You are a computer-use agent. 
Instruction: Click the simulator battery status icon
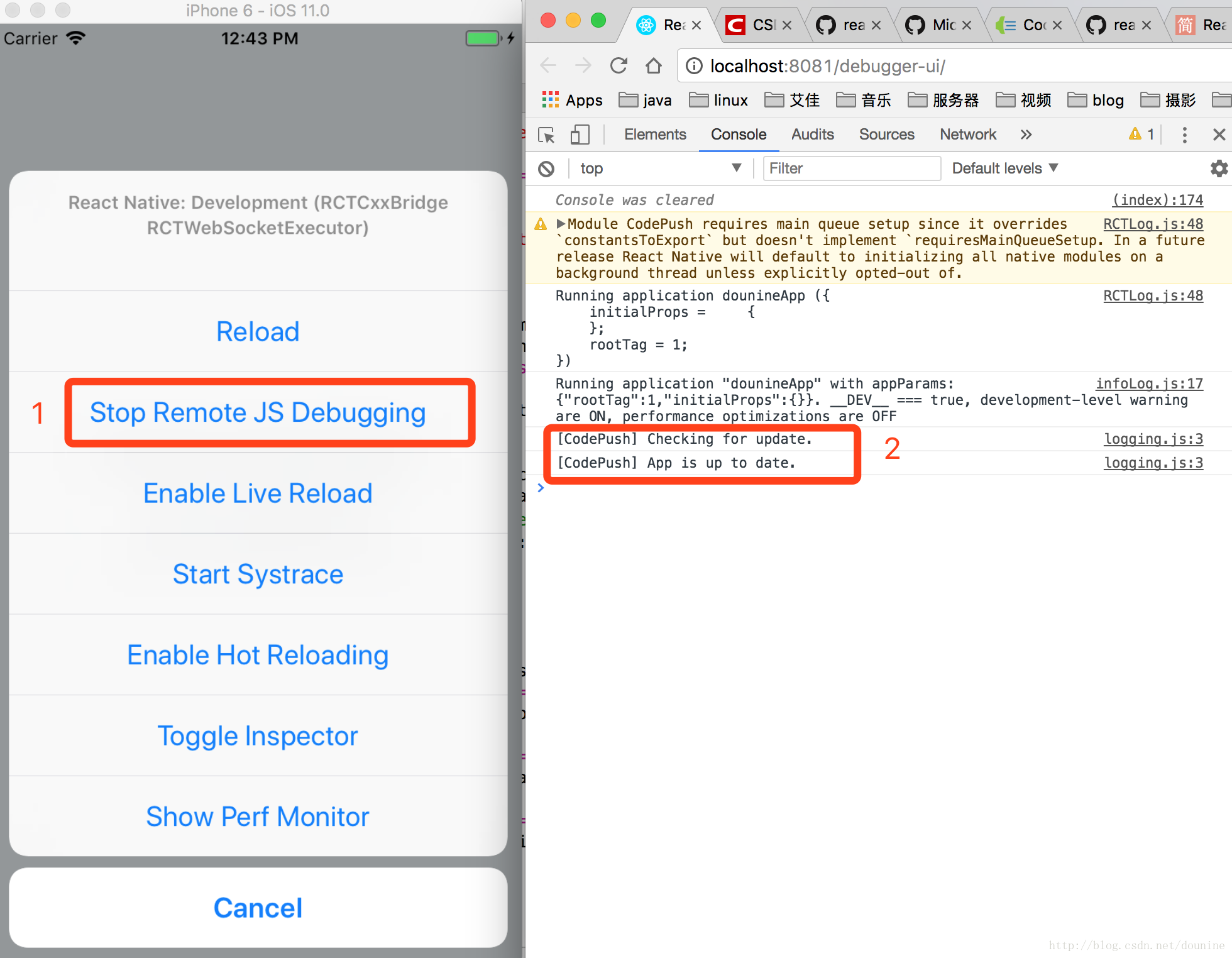483,38
